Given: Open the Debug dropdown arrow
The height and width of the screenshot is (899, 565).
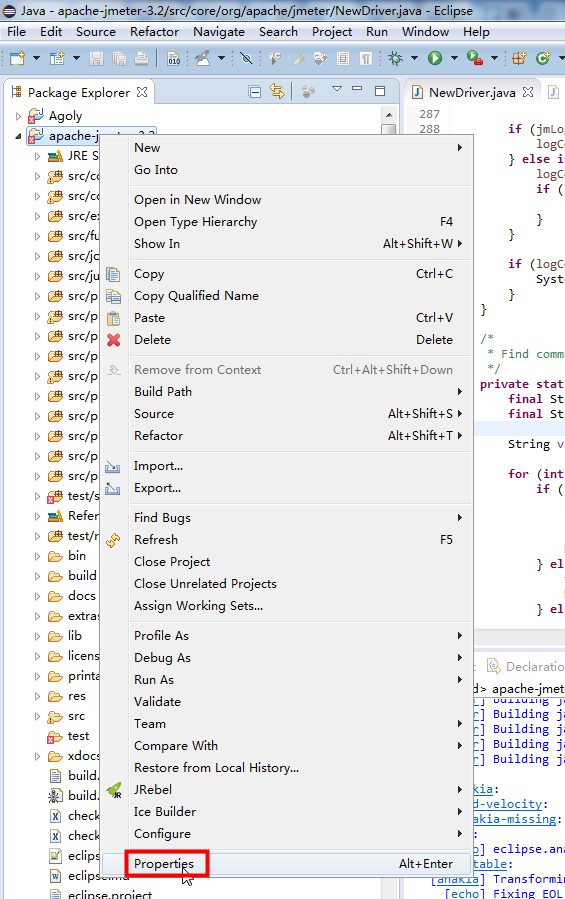Looking at the screenshot, I should coord(414,58).
